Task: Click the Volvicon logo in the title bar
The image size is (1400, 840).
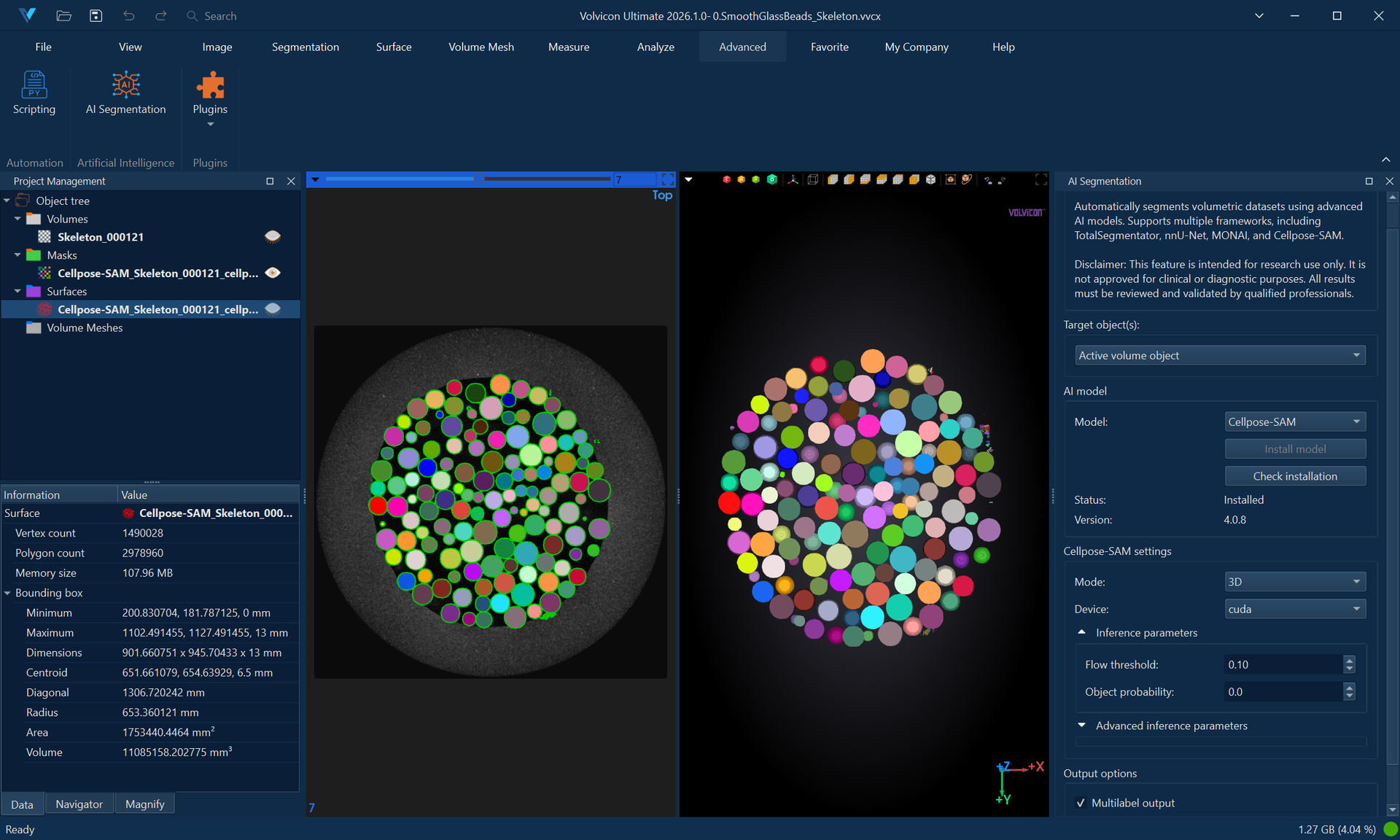Action: click(28, 15)
